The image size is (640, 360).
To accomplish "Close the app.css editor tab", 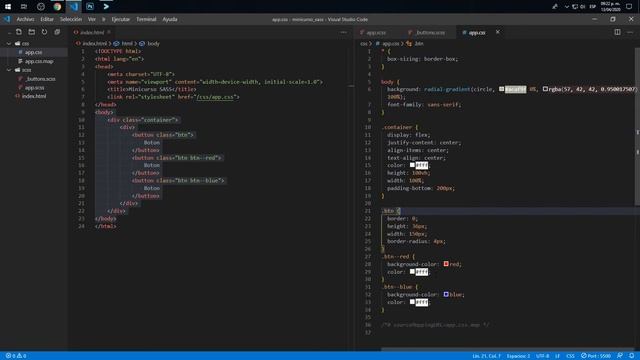I will tap(498, 32).
